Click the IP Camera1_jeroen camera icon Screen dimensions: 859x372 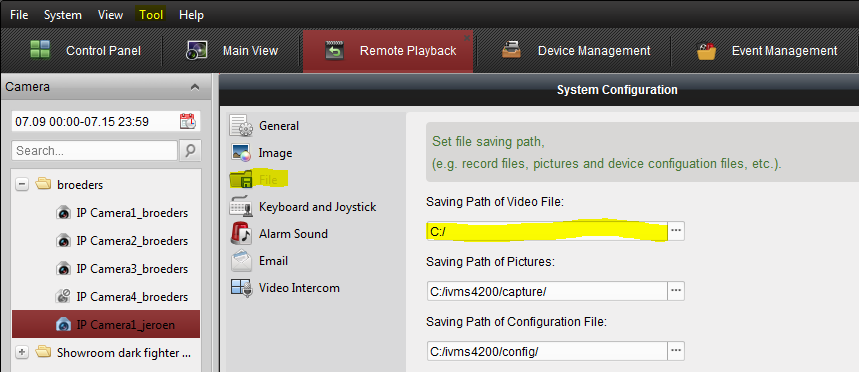64,324
